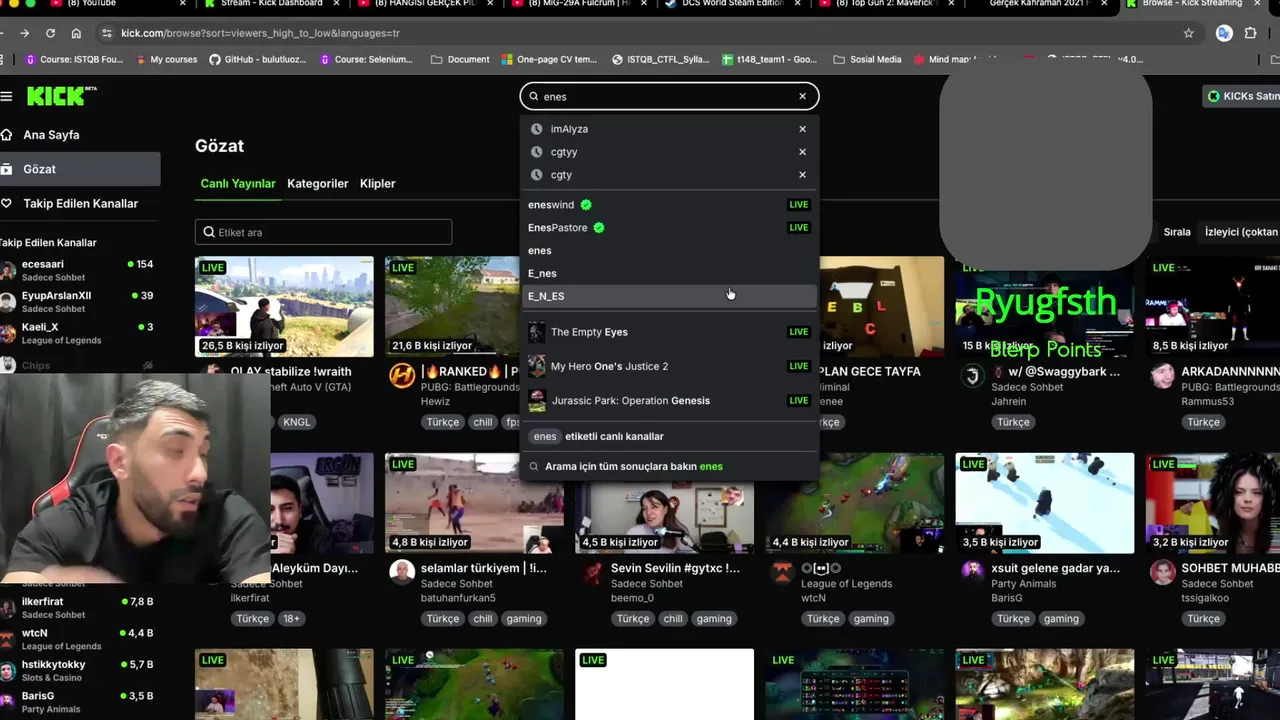Open SOHBET MUHABBET stream thumbnail
Viewport: 1280px width, 720px height.
click(1213, 503)
